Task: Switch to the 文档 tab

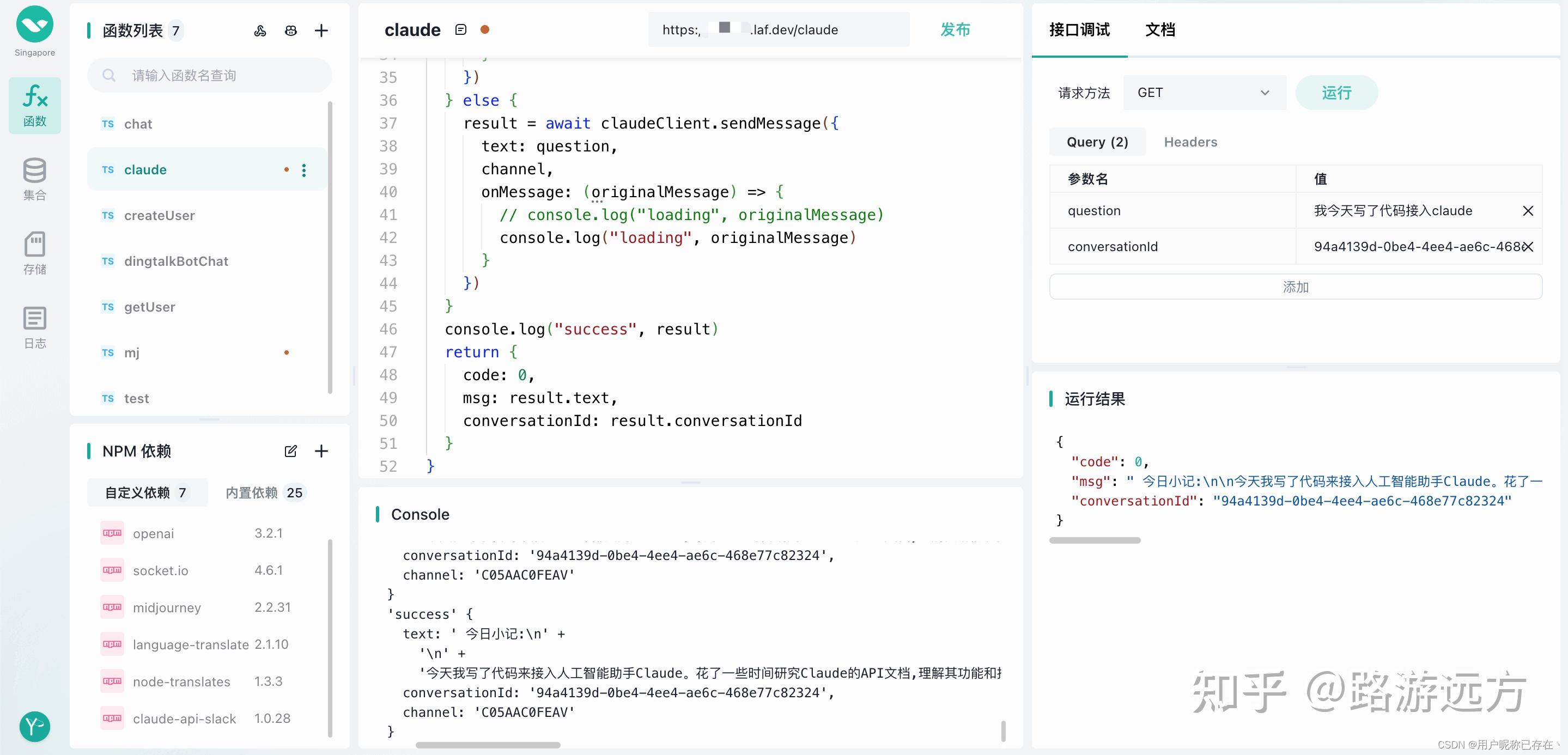Action: pos(1159,29)
